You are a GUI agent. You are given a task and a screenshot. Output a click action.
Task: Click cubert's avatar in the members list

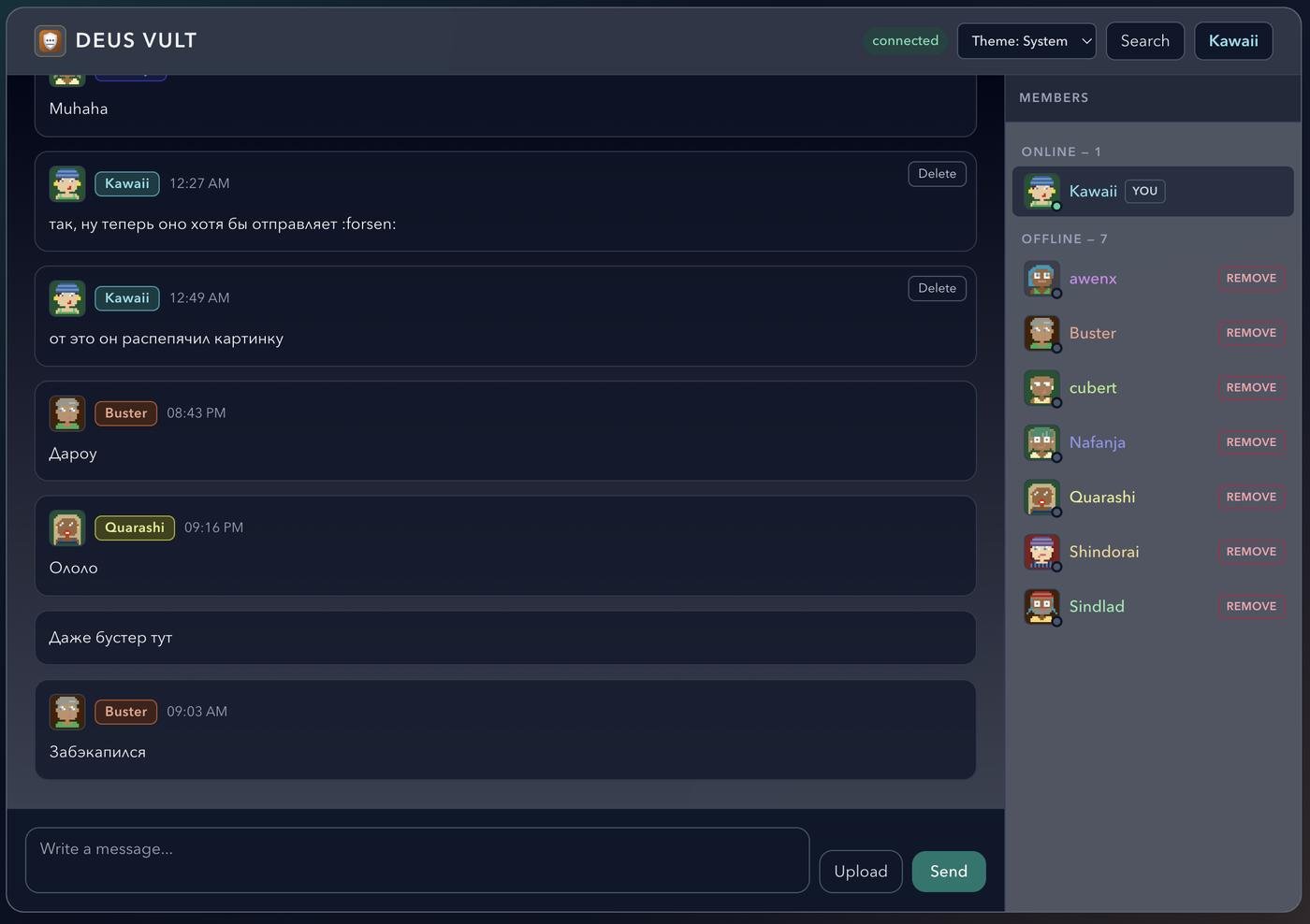[x=1041, y=388]
